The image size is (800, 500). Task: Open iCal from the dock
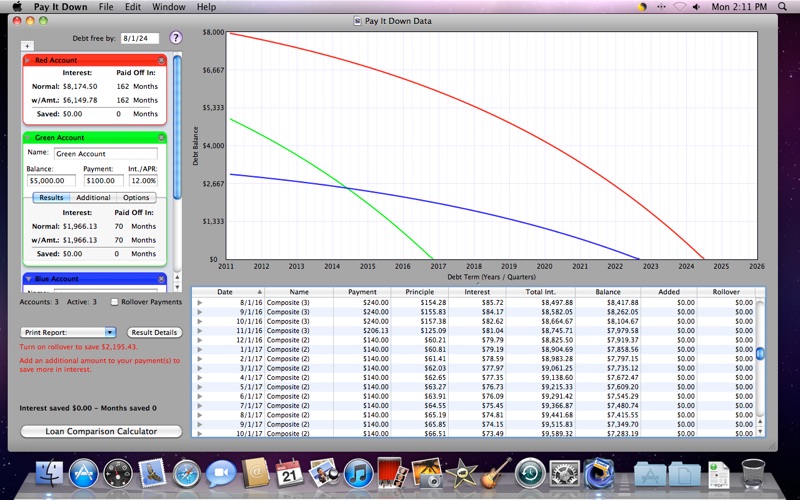click(x=289, y=473)
